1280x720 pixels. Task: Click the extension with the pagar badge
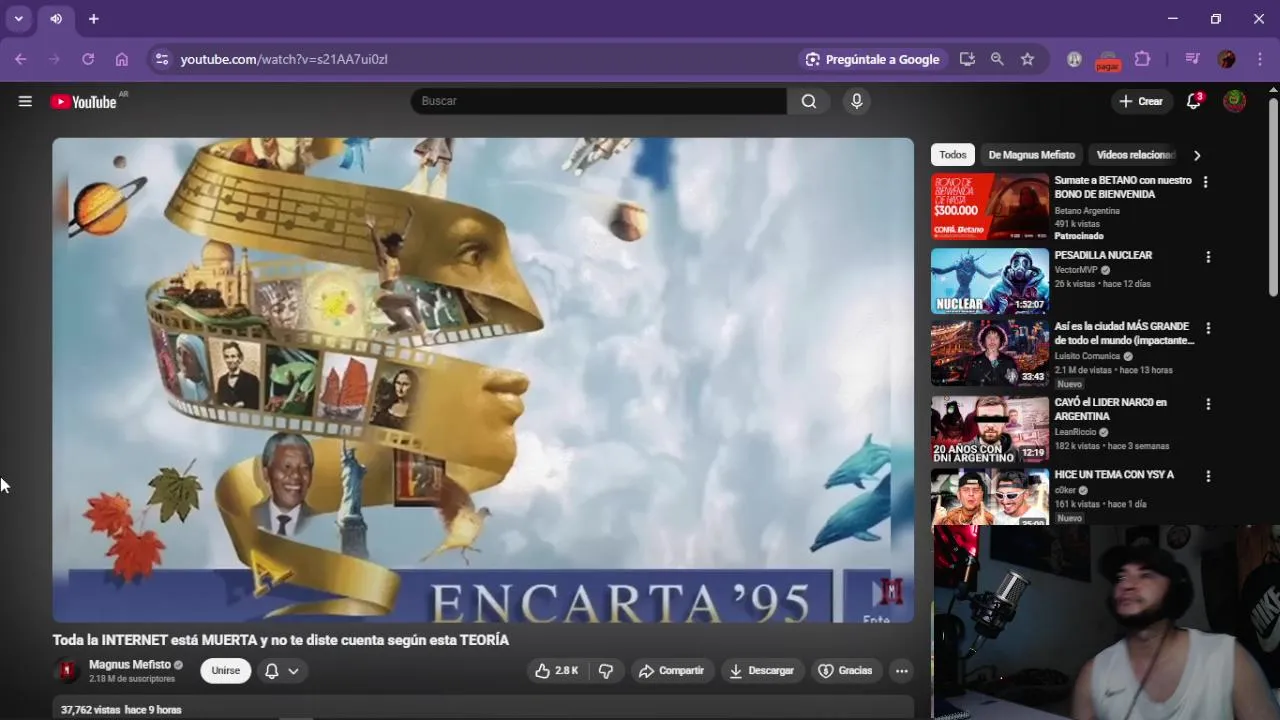[1107, 60]
